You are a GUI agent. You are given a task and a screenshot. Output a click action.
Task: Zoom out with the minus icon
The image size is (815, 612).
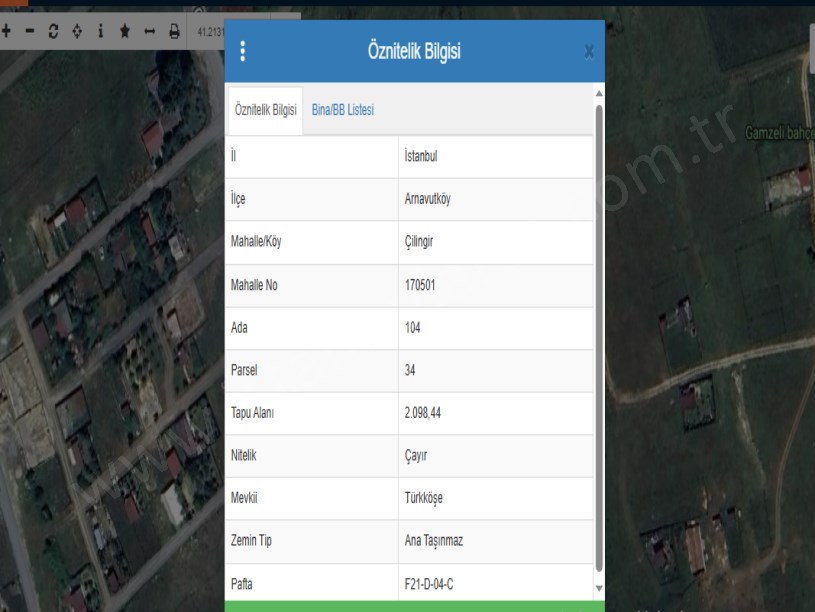[x=29, y=31]
